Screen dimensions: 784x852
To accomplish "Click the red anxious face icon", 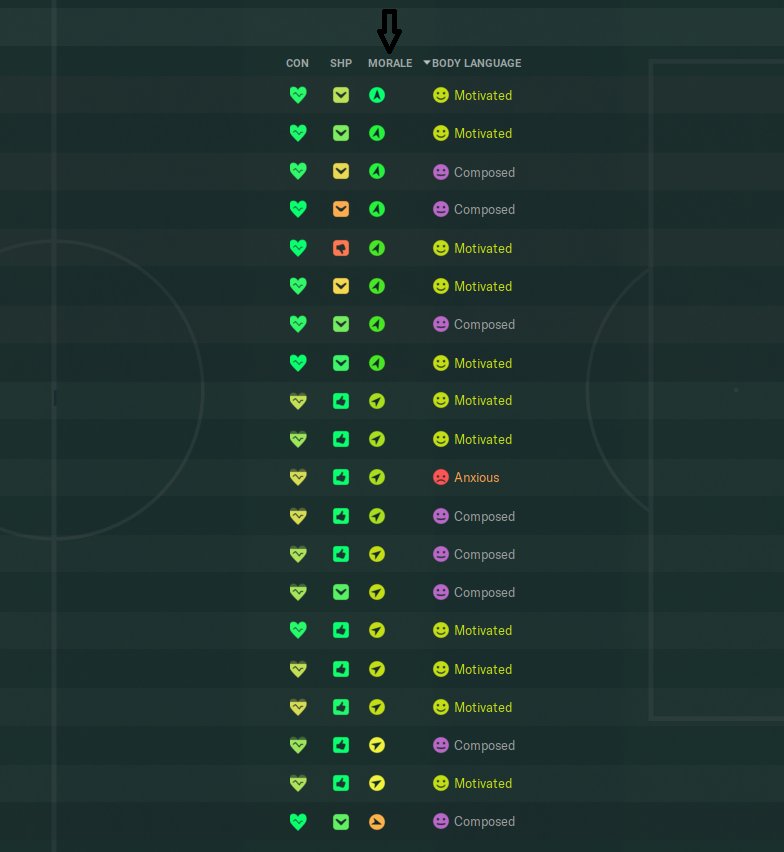I will (441, 478).
